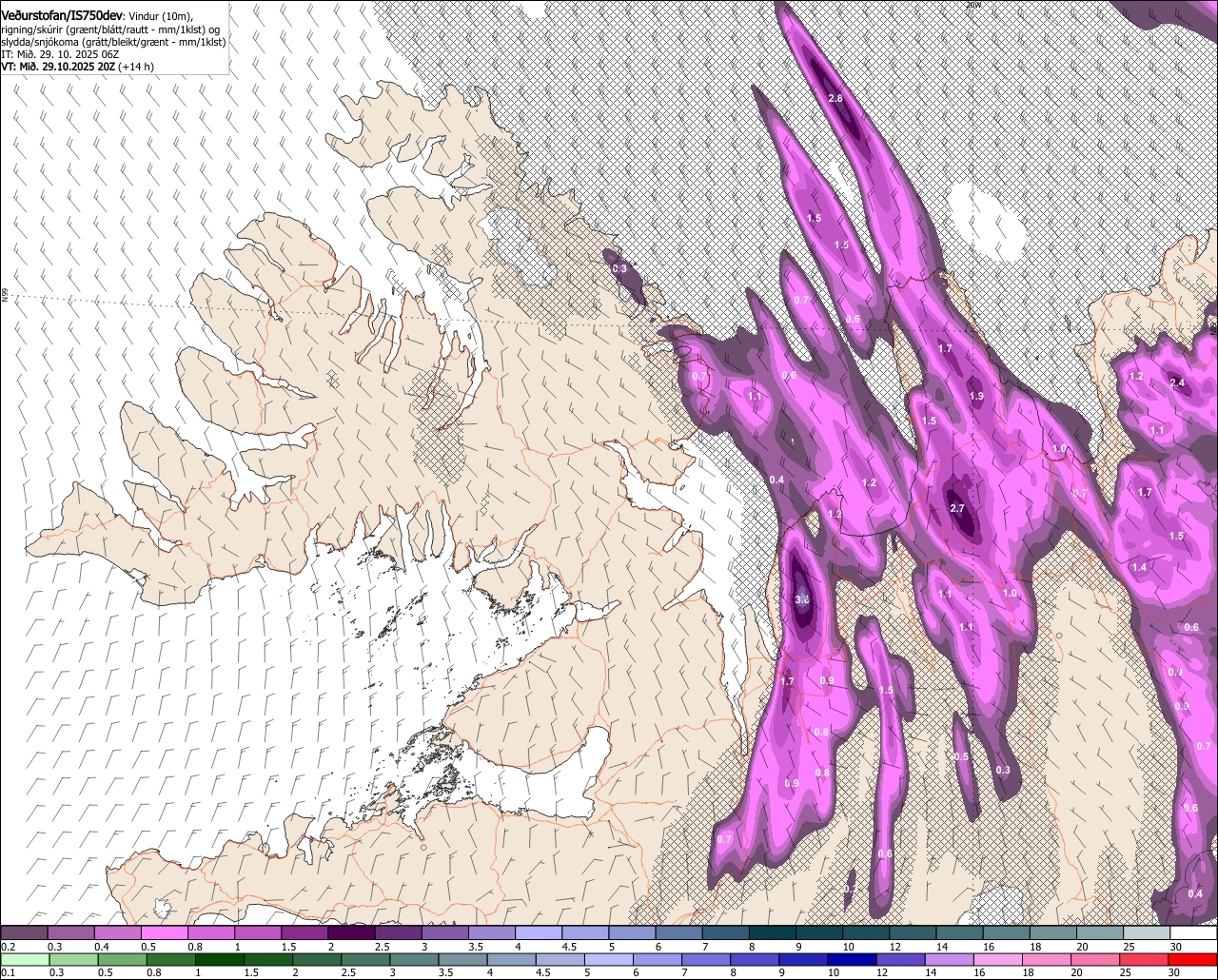Select the 2.7 precipitation label on the map
The width and height of the screenshot is (1218, 980).
tap(957, 509)
